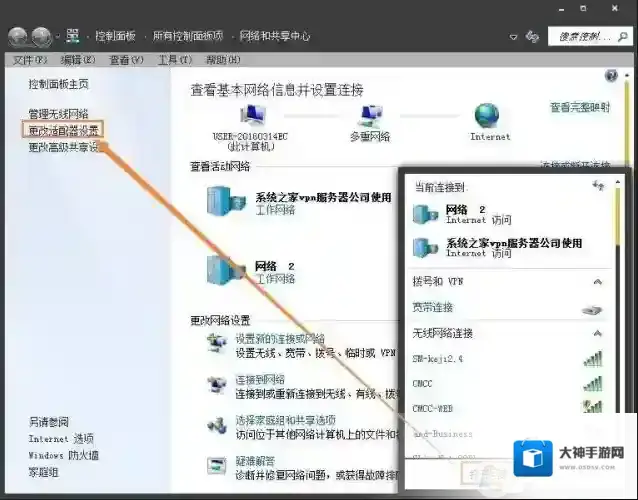Open 管理无线网络 link
This screenshot has height=500, width=638.
58,114
